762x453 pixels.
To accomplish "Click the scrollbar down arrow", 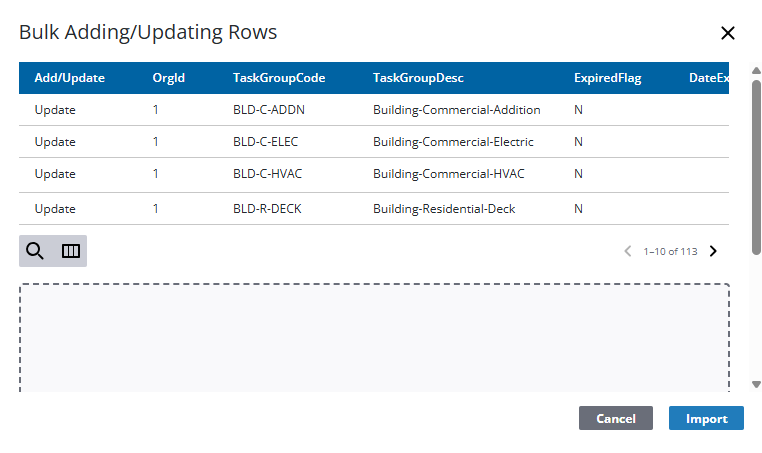I will click(756, 385).
